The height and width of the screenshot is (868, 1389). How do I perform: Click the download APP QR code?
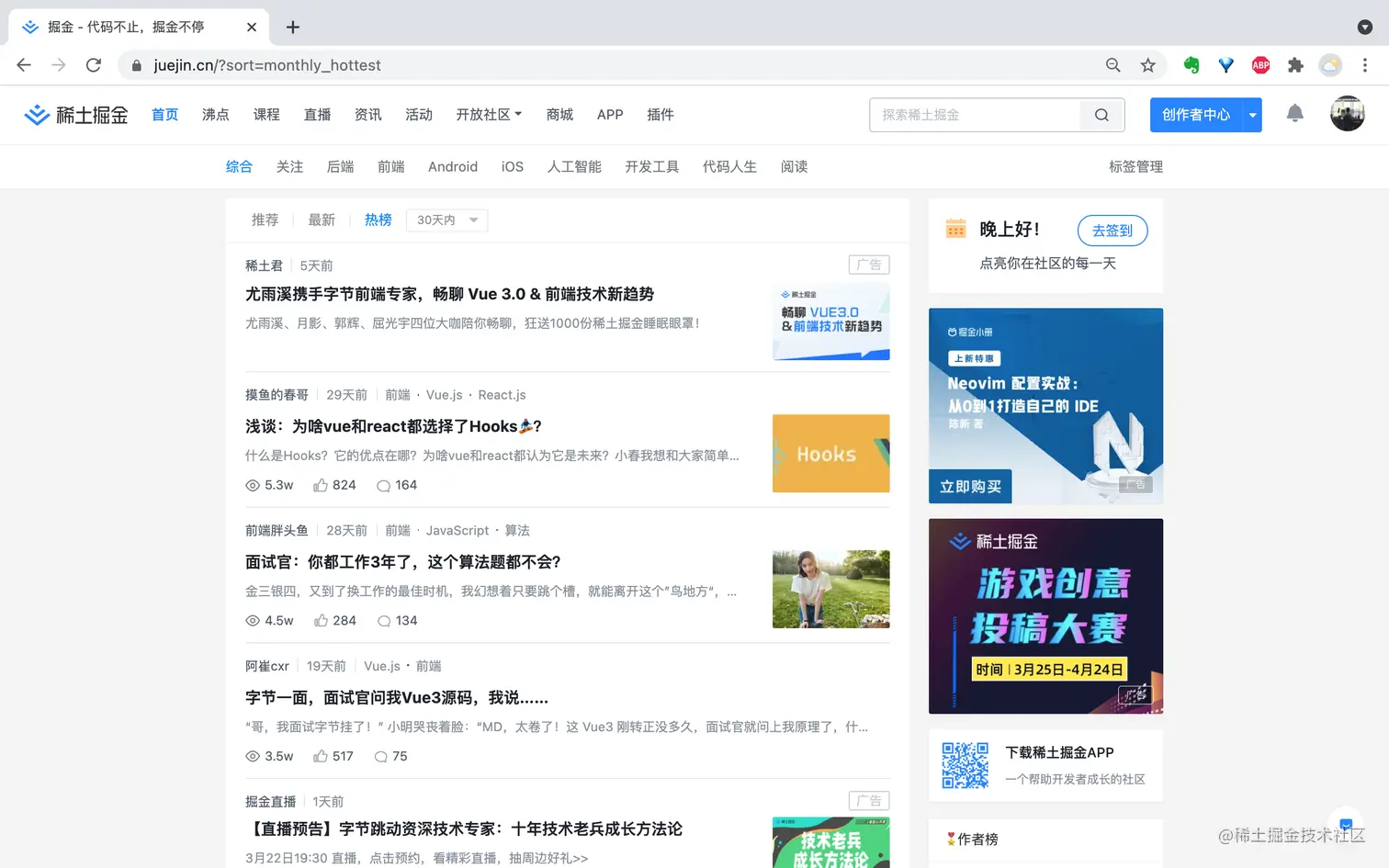click(966, 765)
